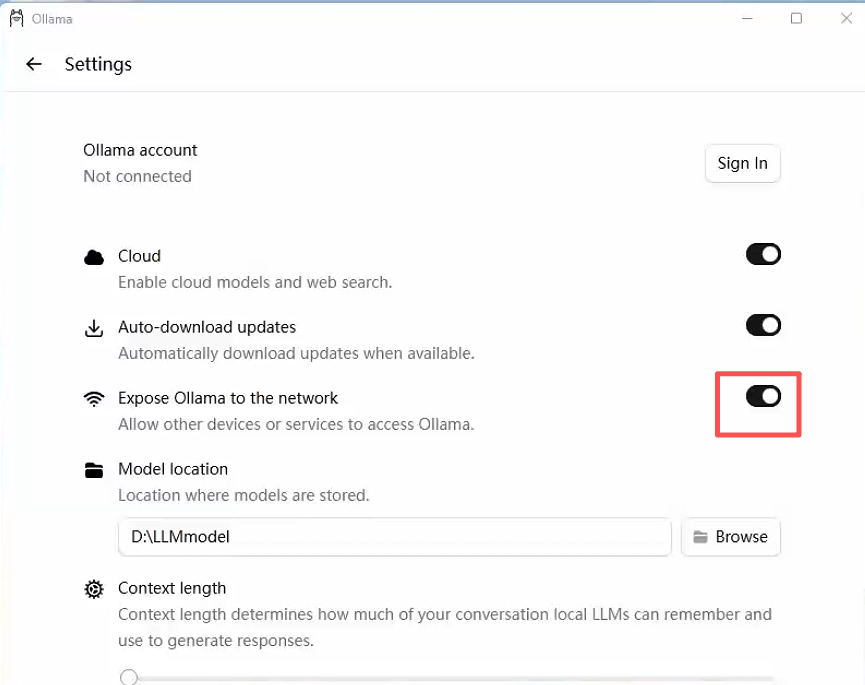Close the Ollama window
865x685 pixels.
846,19
